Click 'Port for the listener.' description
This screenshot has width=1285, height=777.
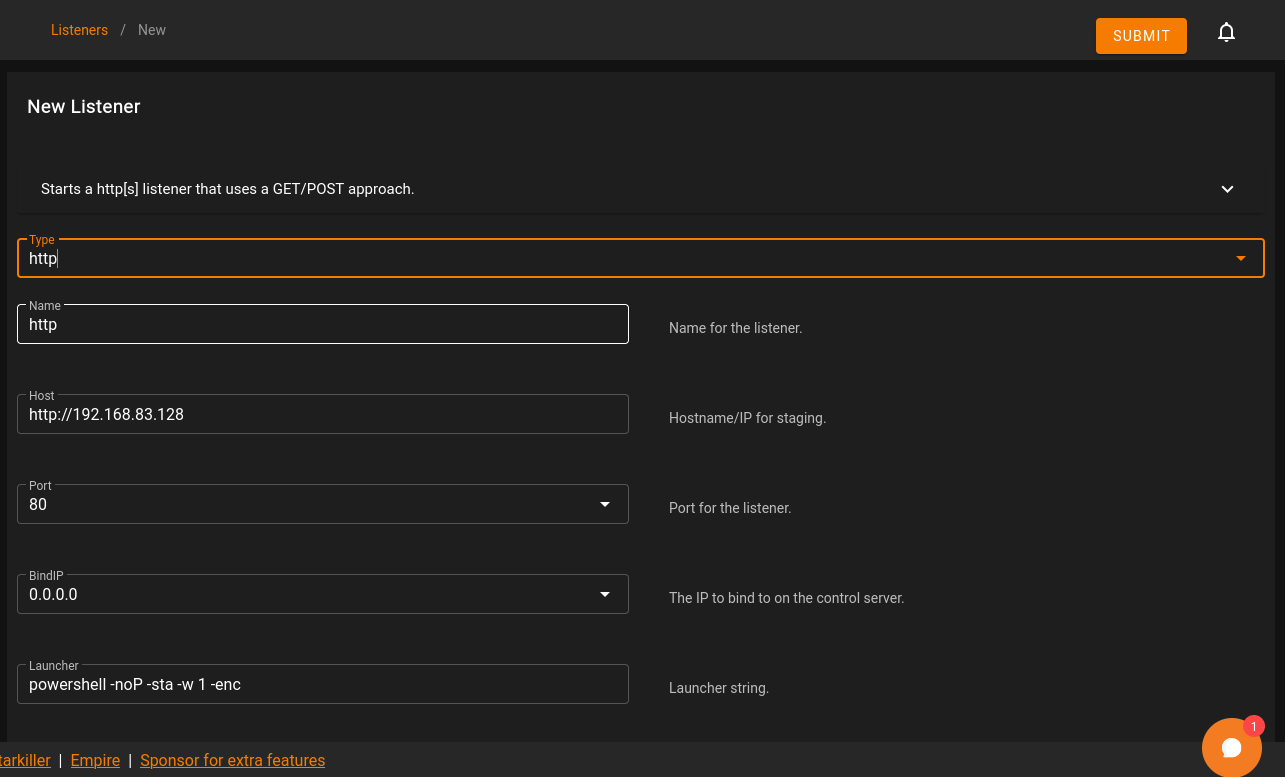point(730,508)
